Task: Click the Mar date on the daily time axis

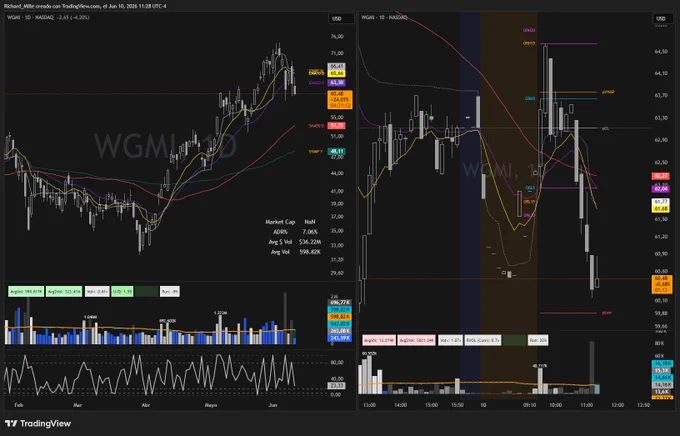Action: coord(78,405)
